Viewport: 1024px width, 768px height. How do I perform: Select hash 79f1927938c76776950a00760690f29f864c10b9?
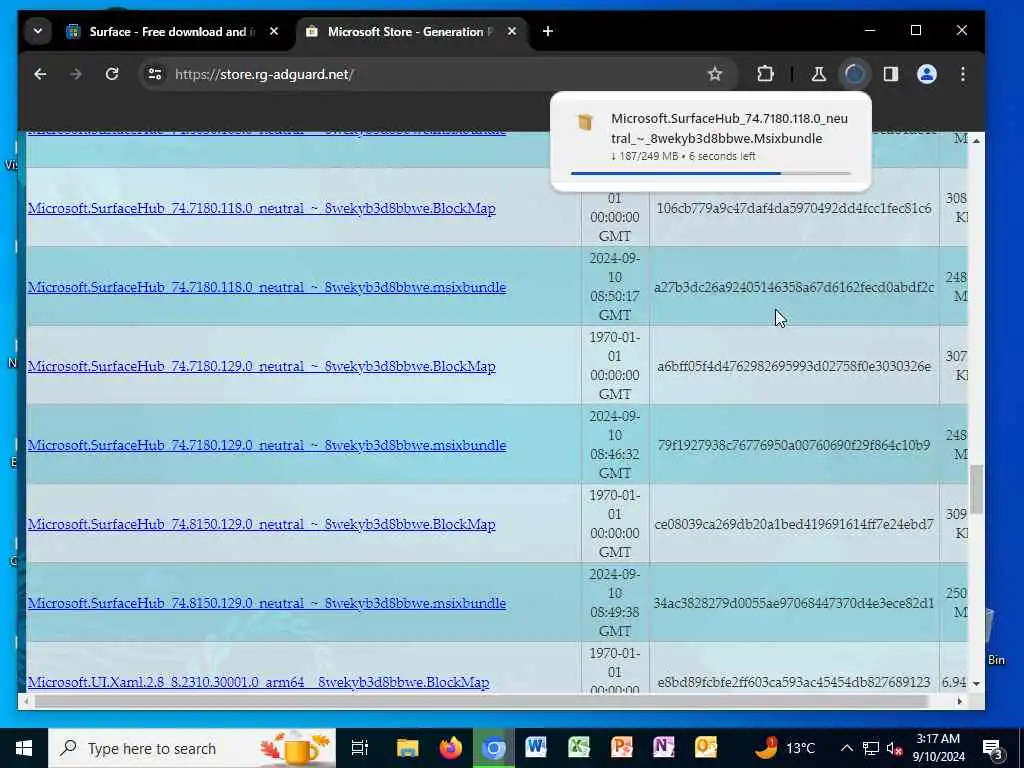[793, 445]
